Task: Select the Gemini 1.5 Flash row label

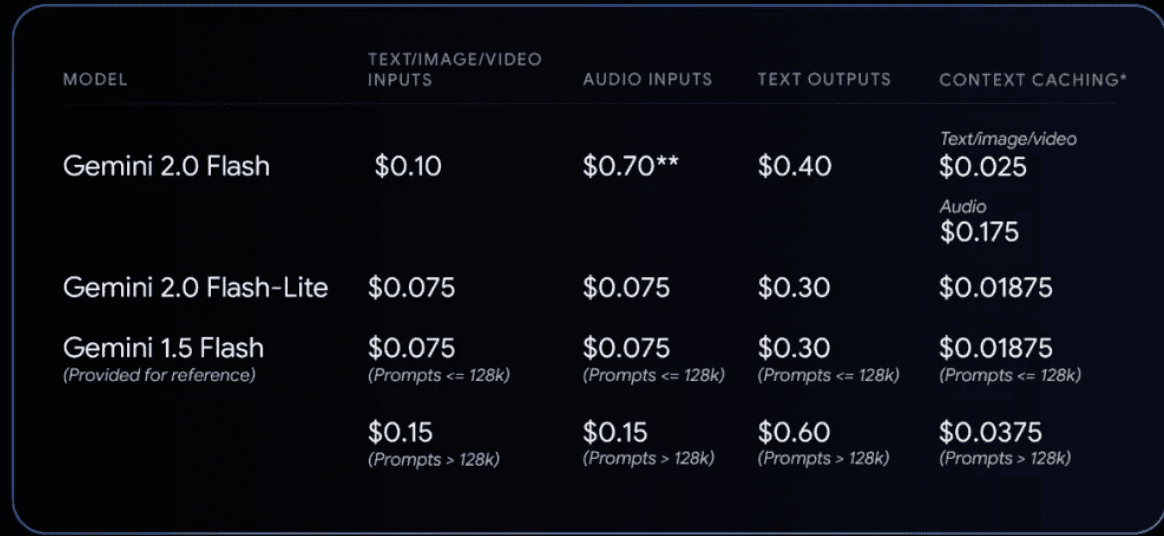Action: click(x=163, y=347)
